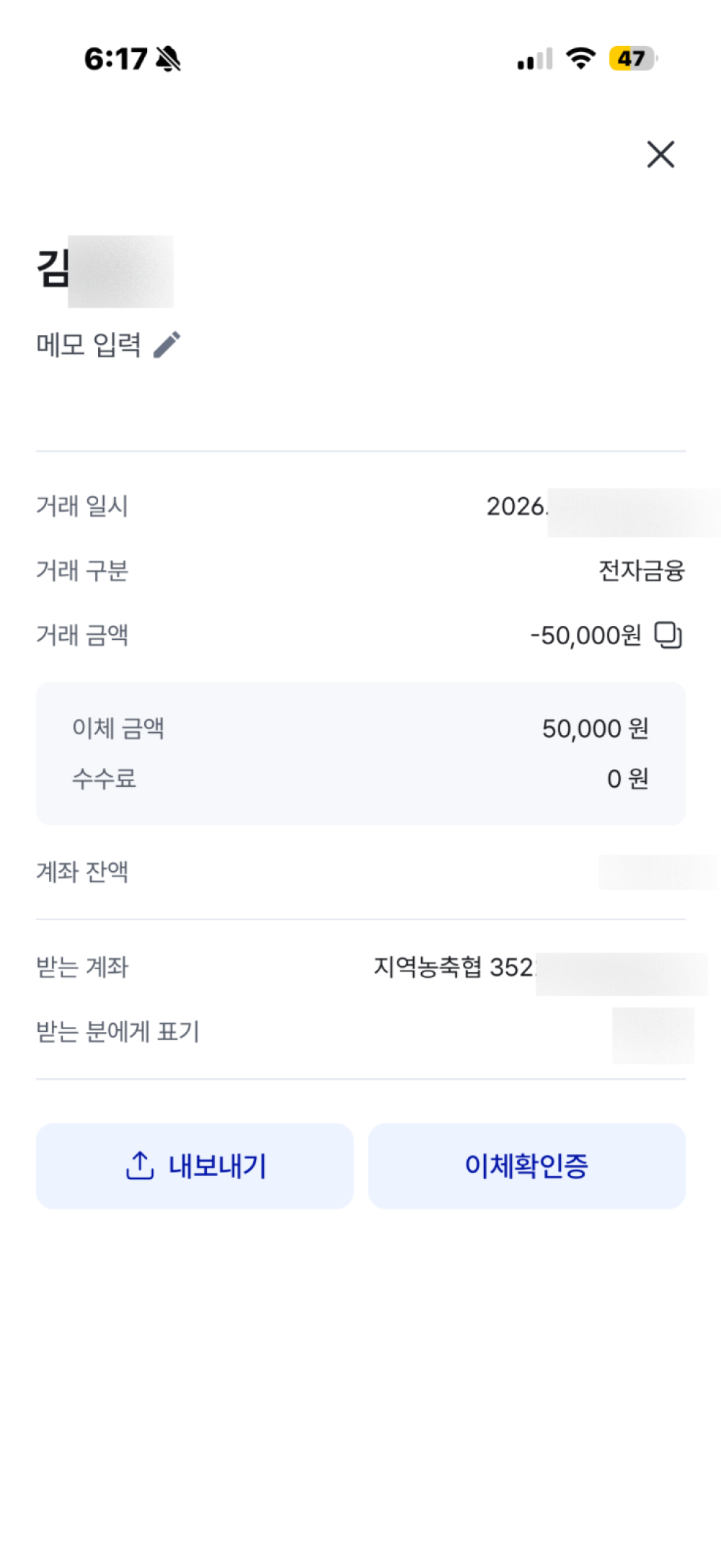Tap the 수수료 0 원 fee value
Image resolution: width=721 pixels, height=1568 pixels.
(x=627, y=779)
